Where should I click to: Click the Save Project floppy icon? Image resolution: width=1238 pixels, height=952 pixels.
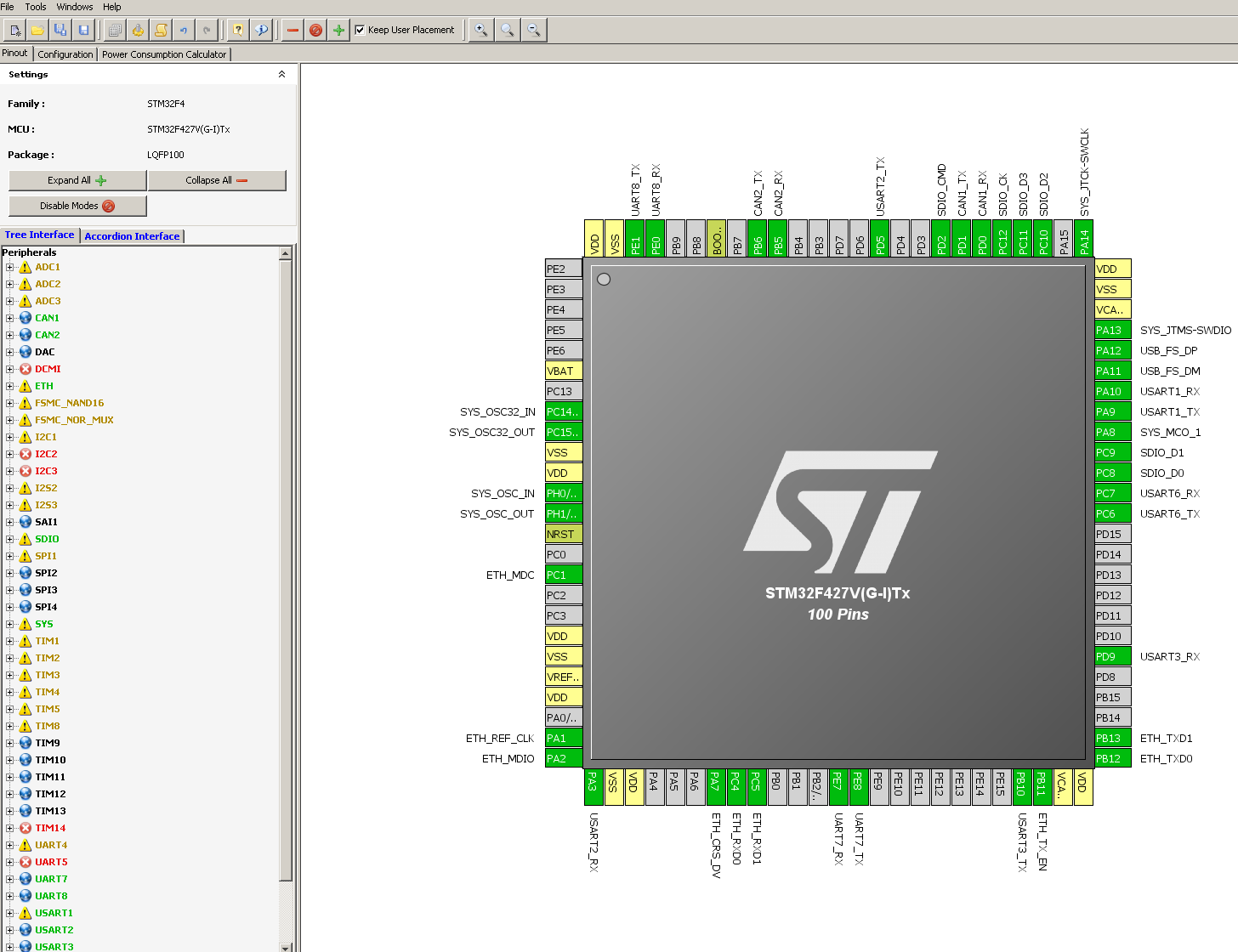click(x=83, y=30)
